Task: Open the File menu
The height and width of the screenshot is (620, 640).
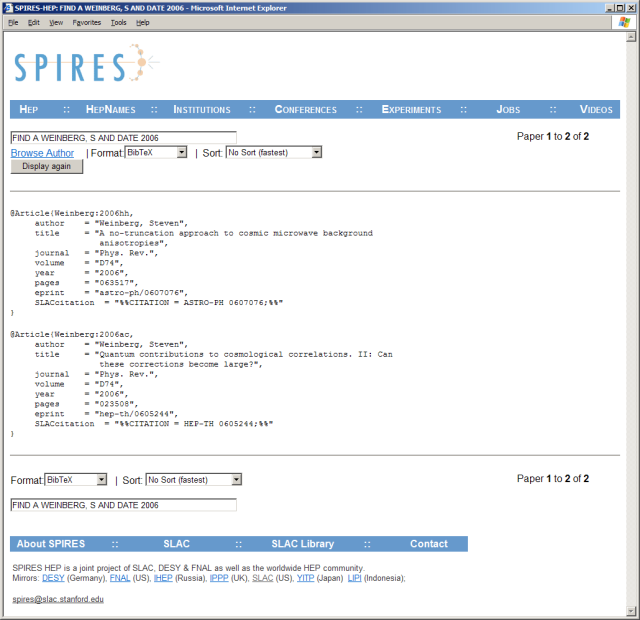Action: (x=13, y=22)
